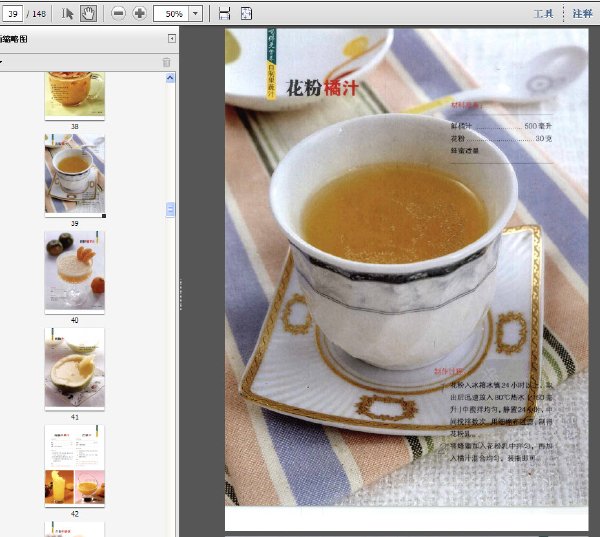Click the thumbnail scrollbar up arrow
The image size is (600, 537).
pos(170,78)
